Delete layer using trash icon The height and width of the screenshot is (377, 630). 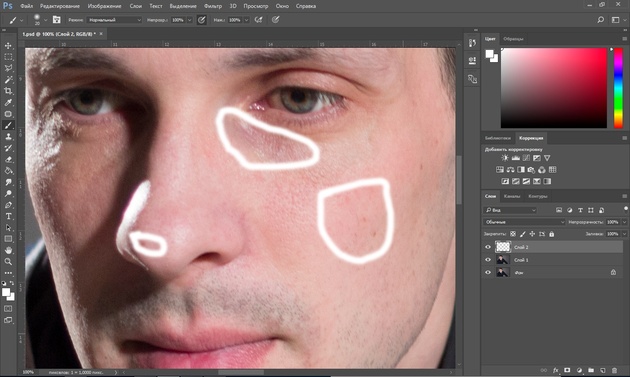tap(614, 370)
